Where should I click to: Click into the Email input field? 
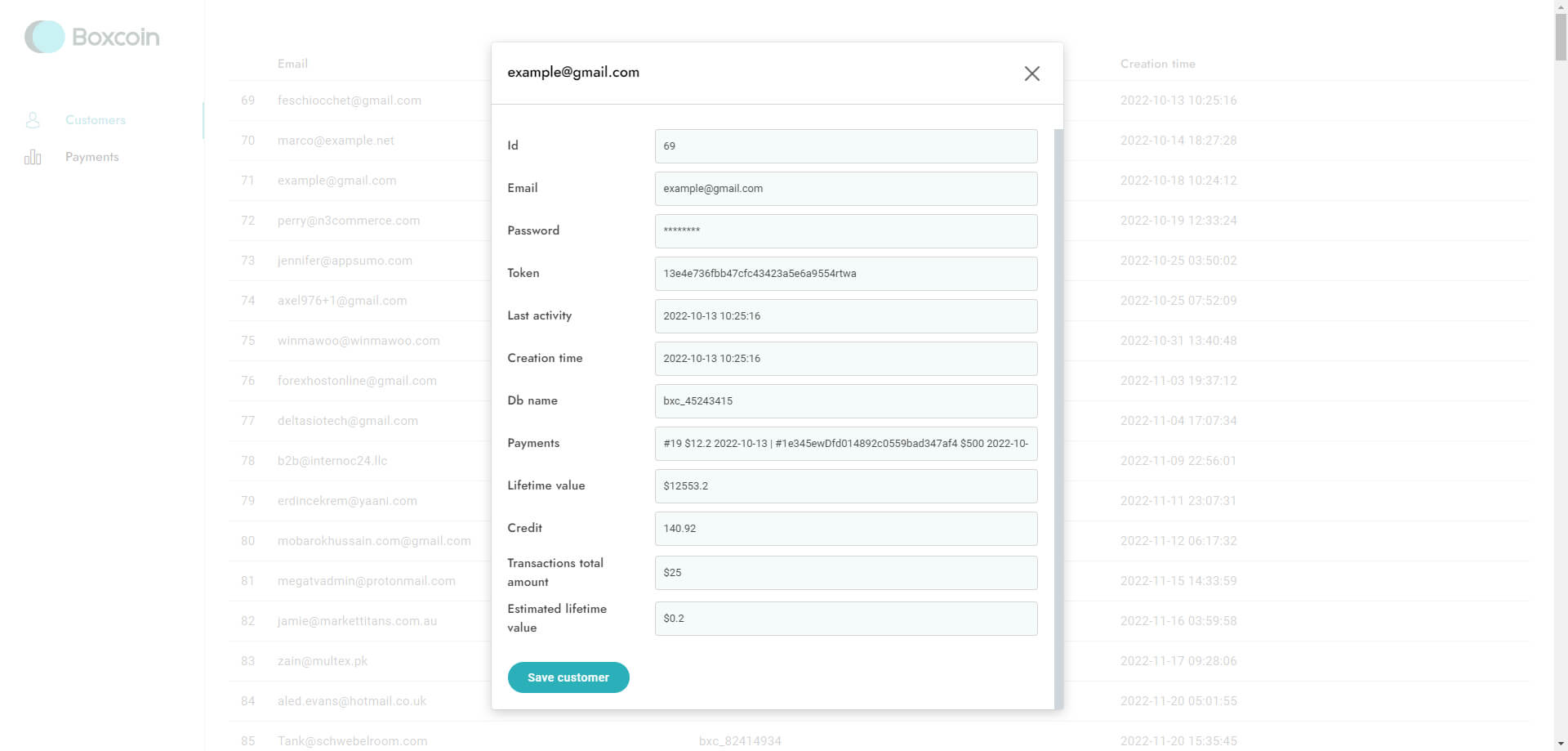(x=845, y=189)
